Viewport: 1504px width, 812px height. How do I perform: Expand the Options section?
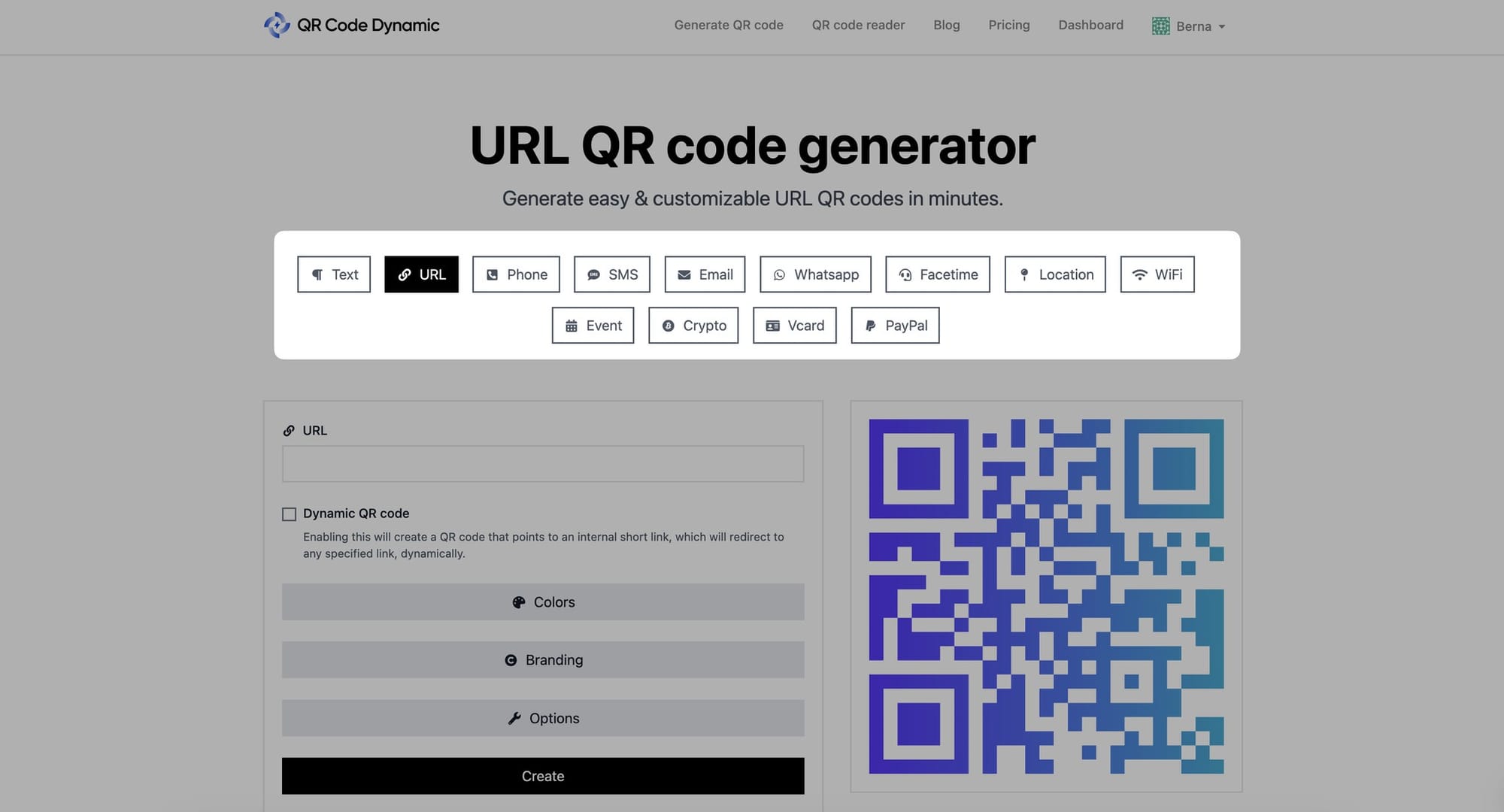click(543, 718)
